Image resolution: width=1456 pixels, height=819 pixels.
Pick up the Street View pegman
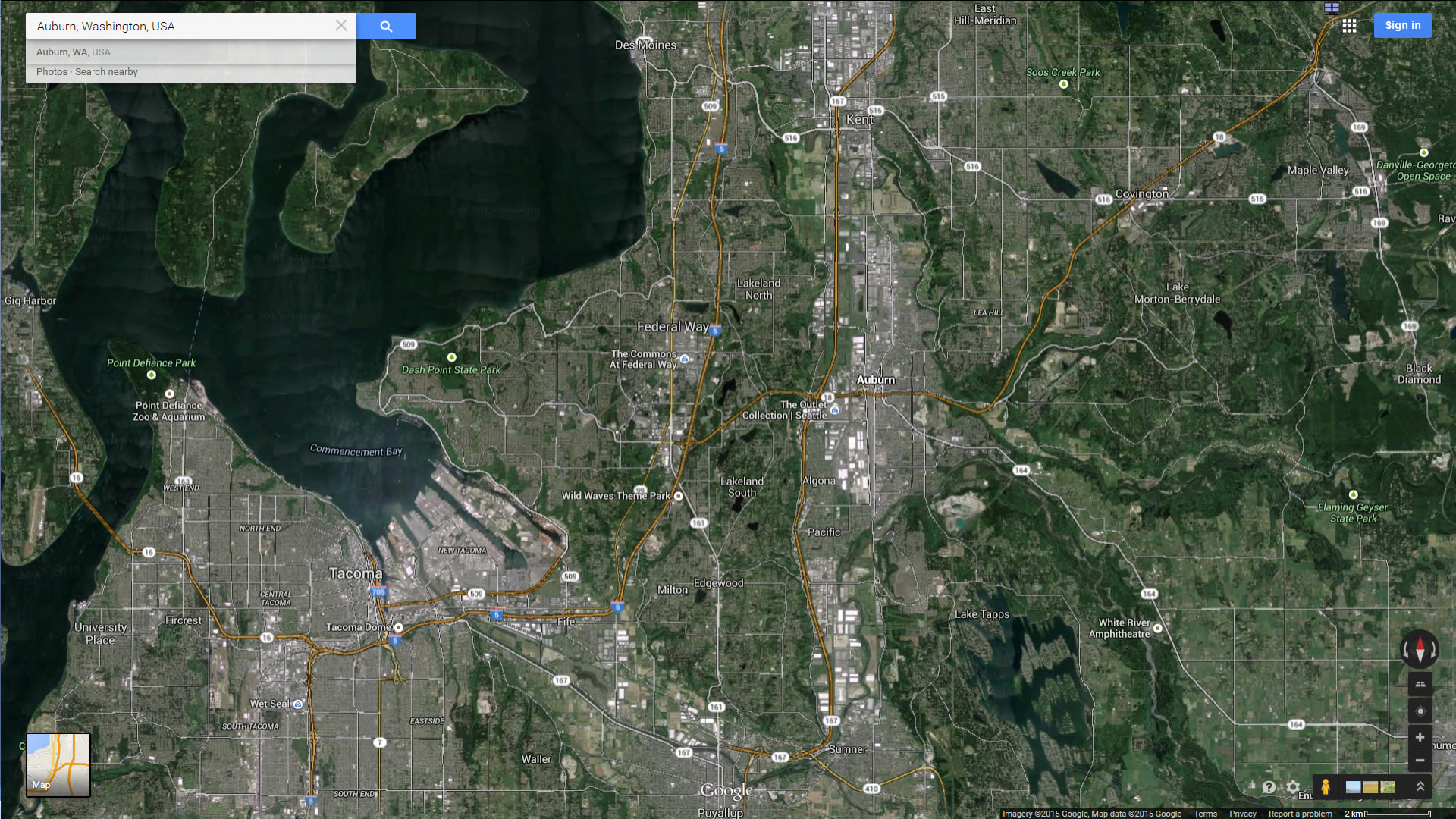pyautogui.click(x=1326, y=787)
